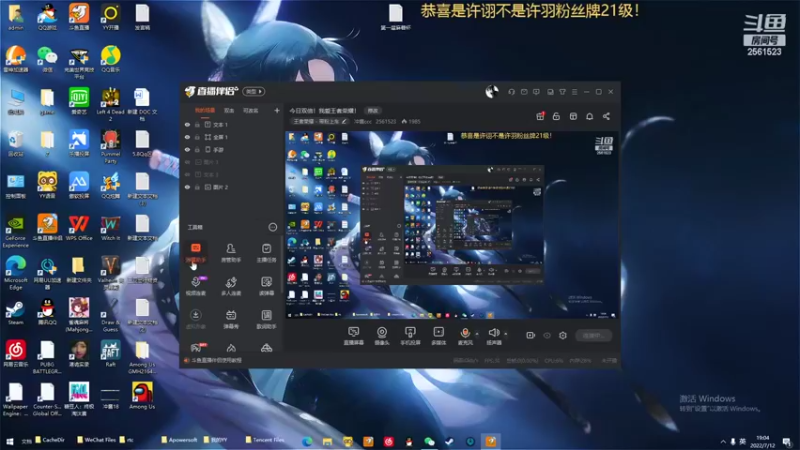Viewport: 800px width, 450px height.
Task: Add a 多媒体 media source
Action: coord(438,336)
